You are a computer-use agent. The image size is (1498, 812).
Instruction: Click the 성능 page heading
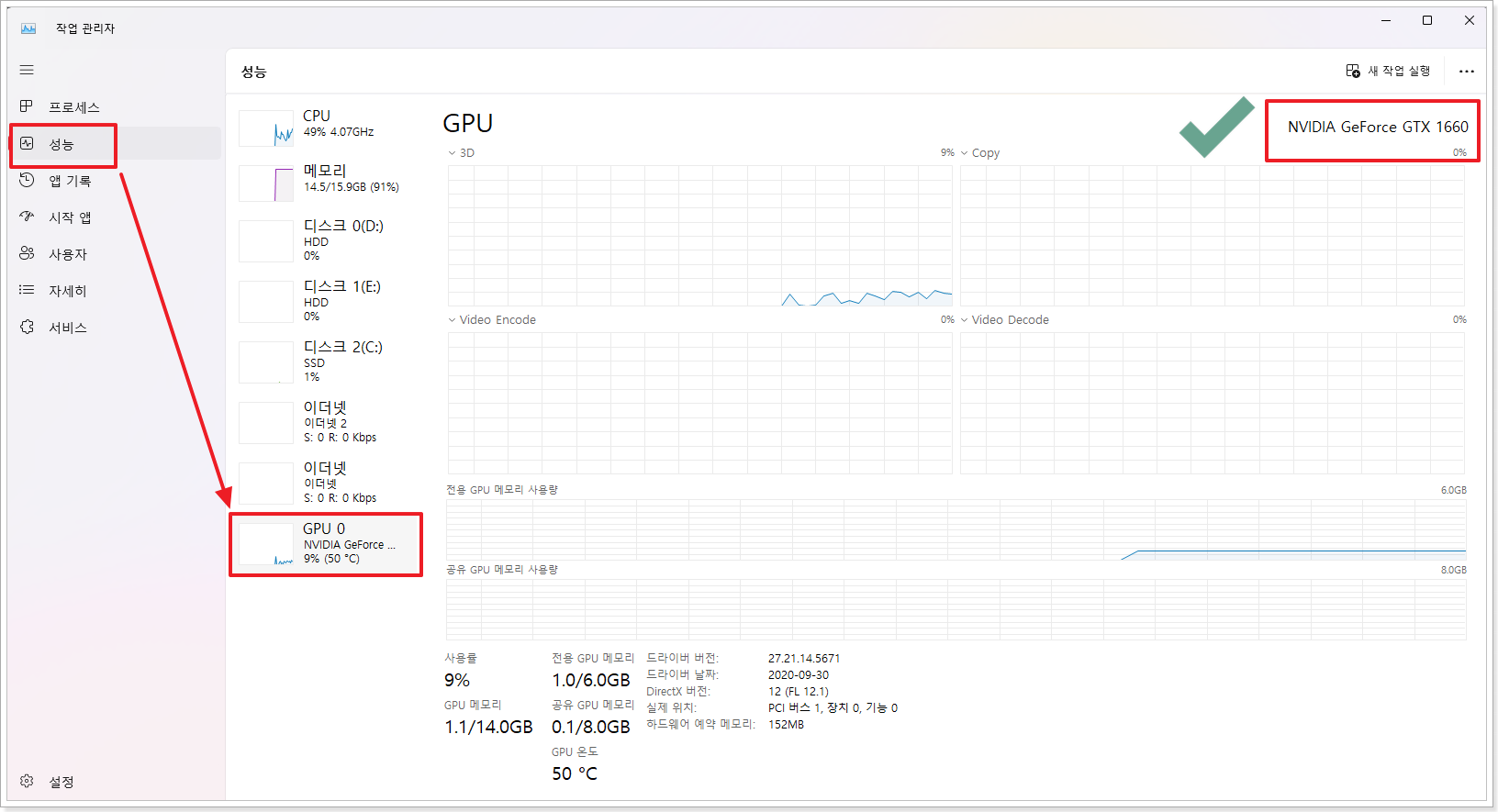pos(254,72)
